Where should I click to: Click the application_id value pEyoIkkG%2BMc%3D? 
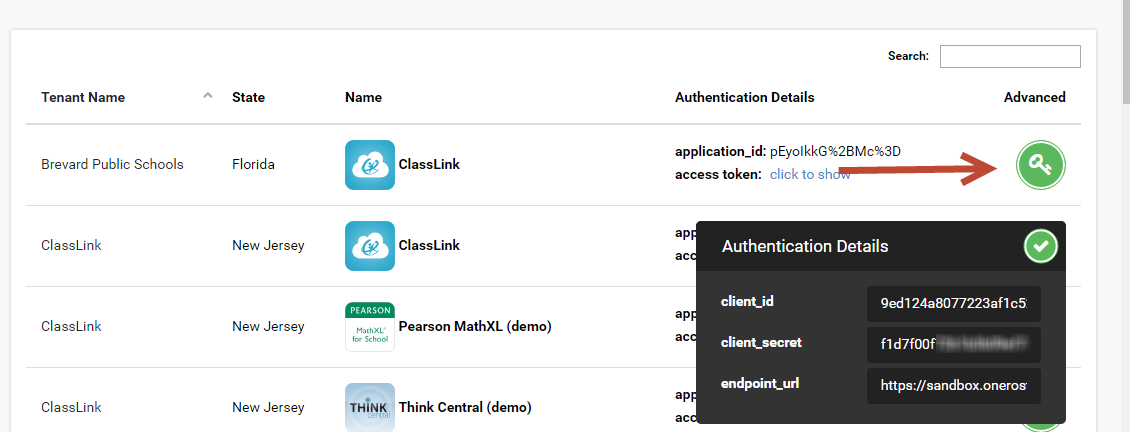tap(835, 151)
